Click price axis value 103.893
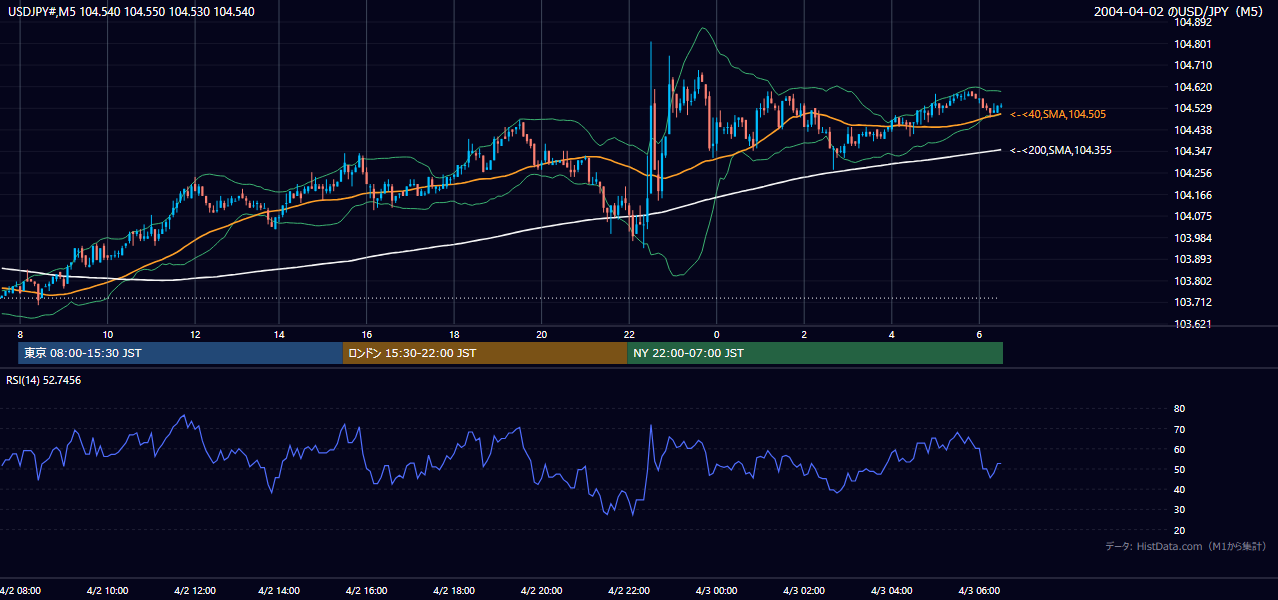The height and width of the screenshot is (600, 1278). [1192, 259]
